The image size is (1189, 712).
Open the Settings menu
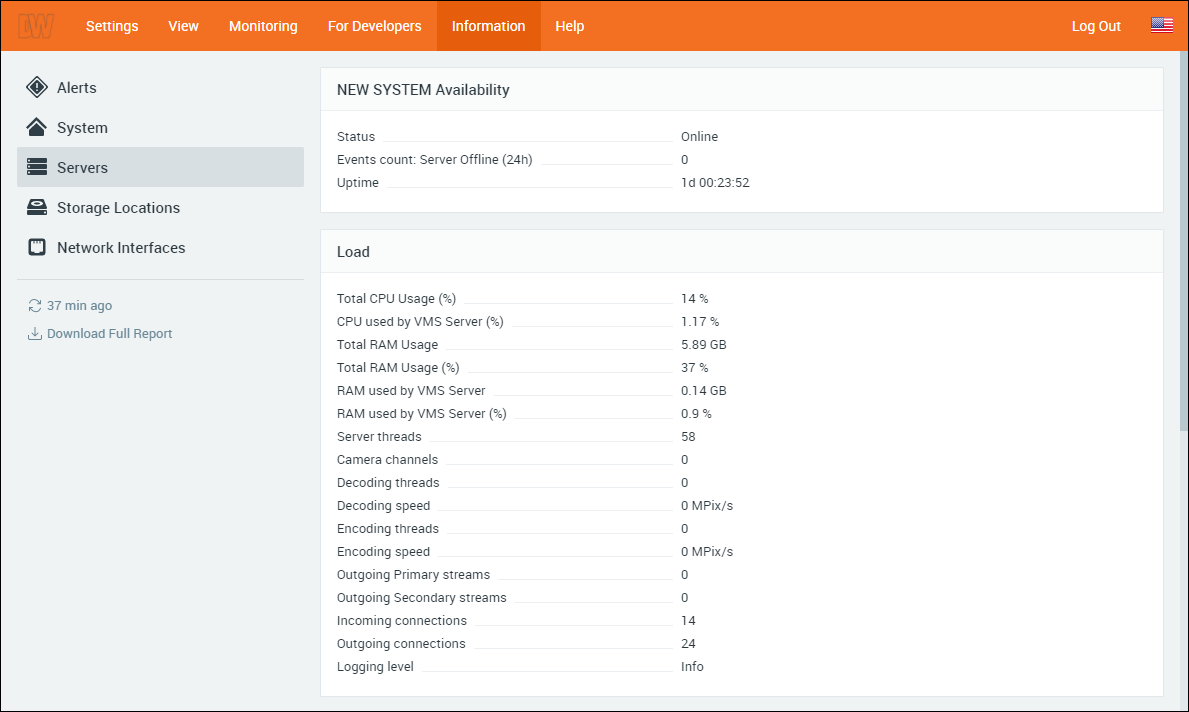pos(112,26)
